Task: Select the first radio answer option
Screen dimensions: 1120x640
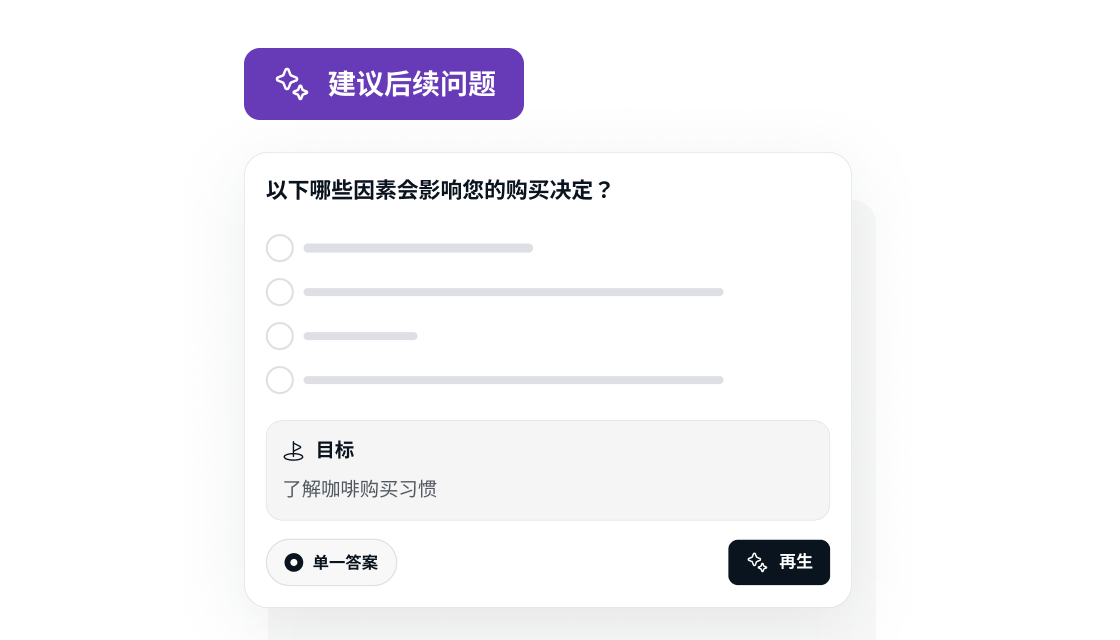Action: [x=280, y=248]
